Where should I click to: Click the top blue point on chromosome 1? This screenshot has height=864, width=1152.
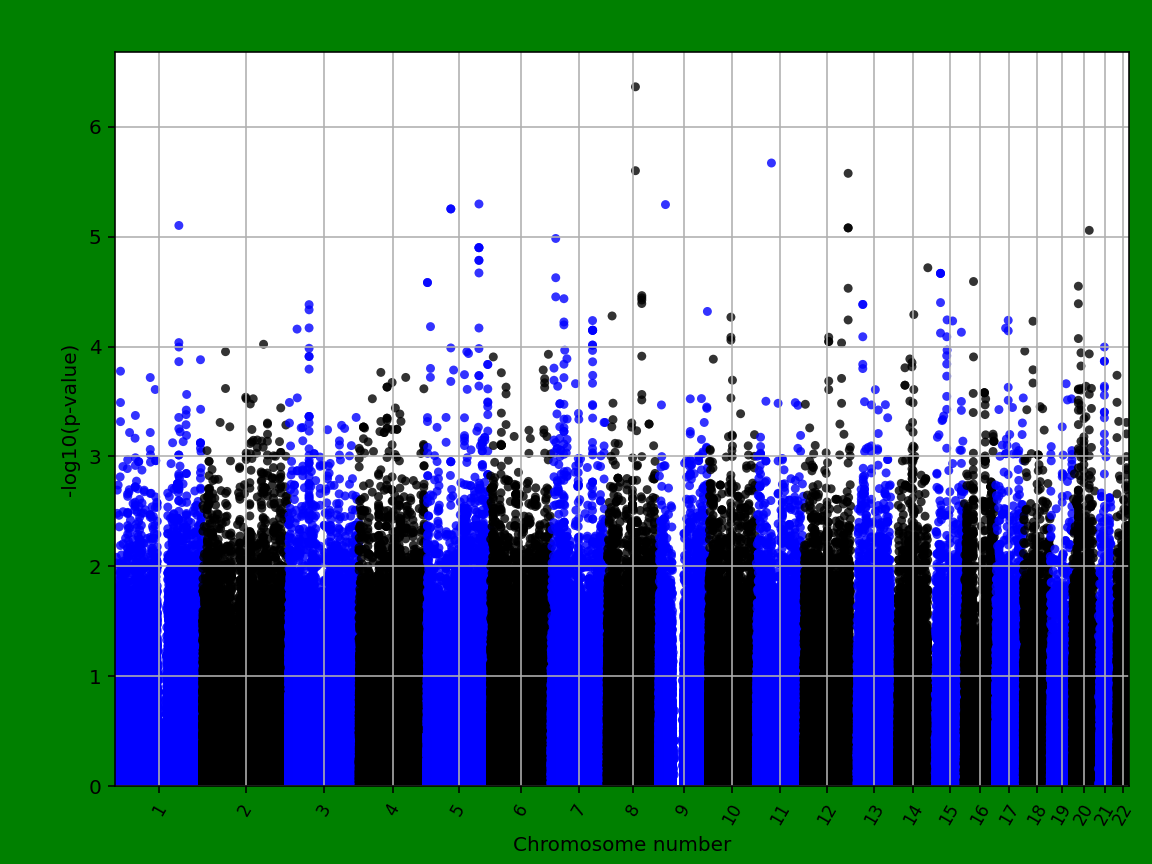179,225
